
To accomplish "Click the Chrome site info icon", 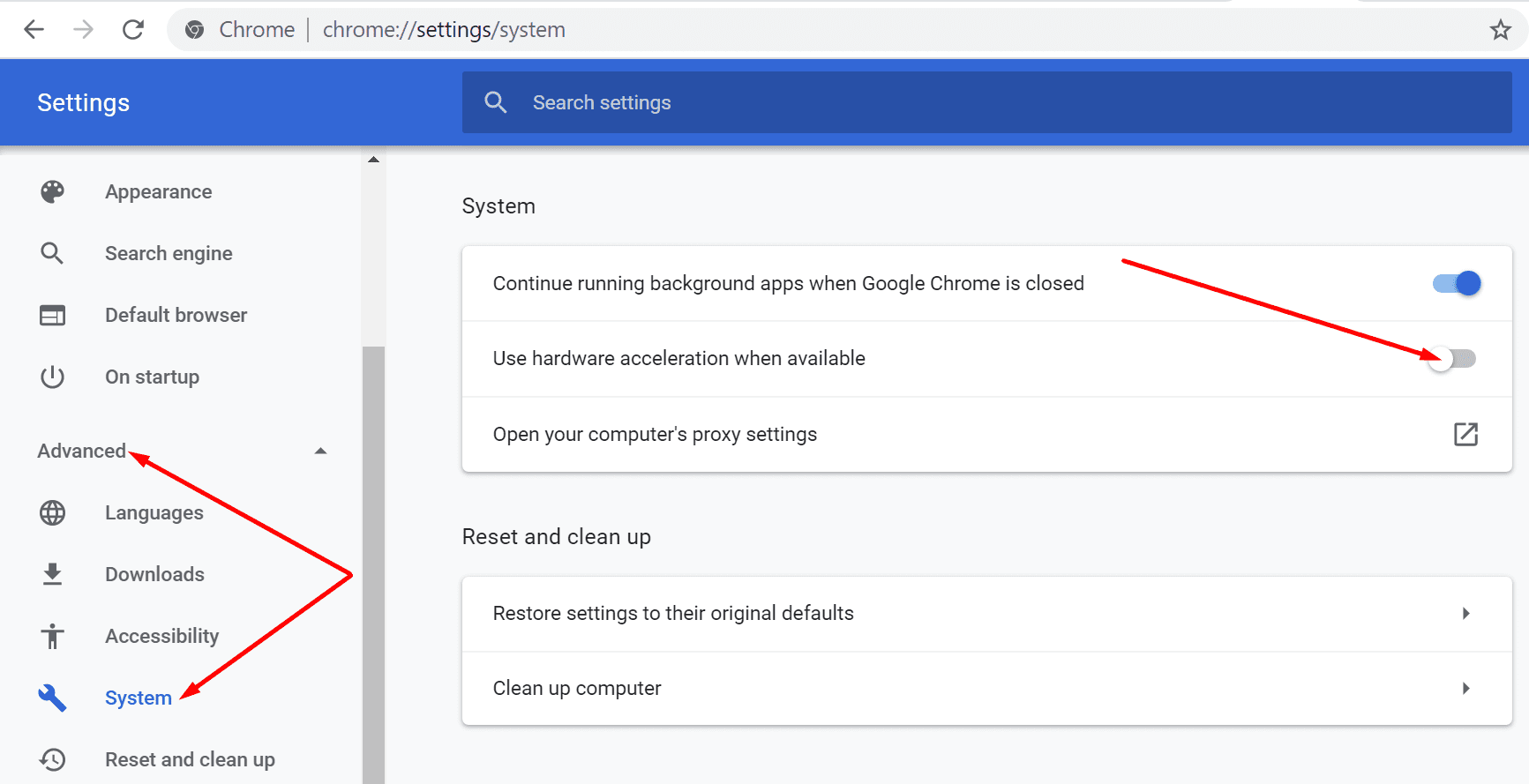I will pos(195,30).
